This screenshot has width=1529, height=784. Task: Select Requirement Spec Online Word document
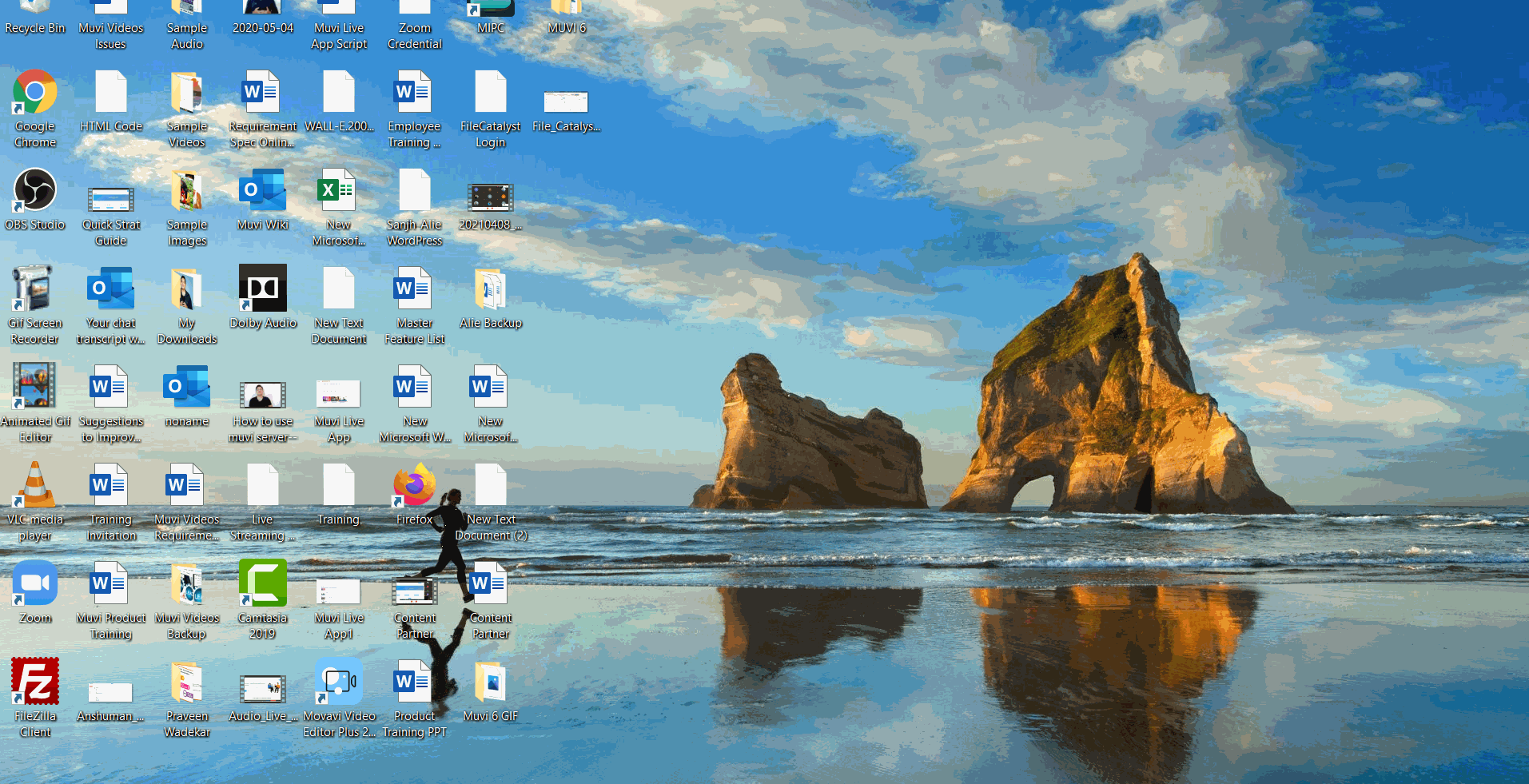pos(263,109)
